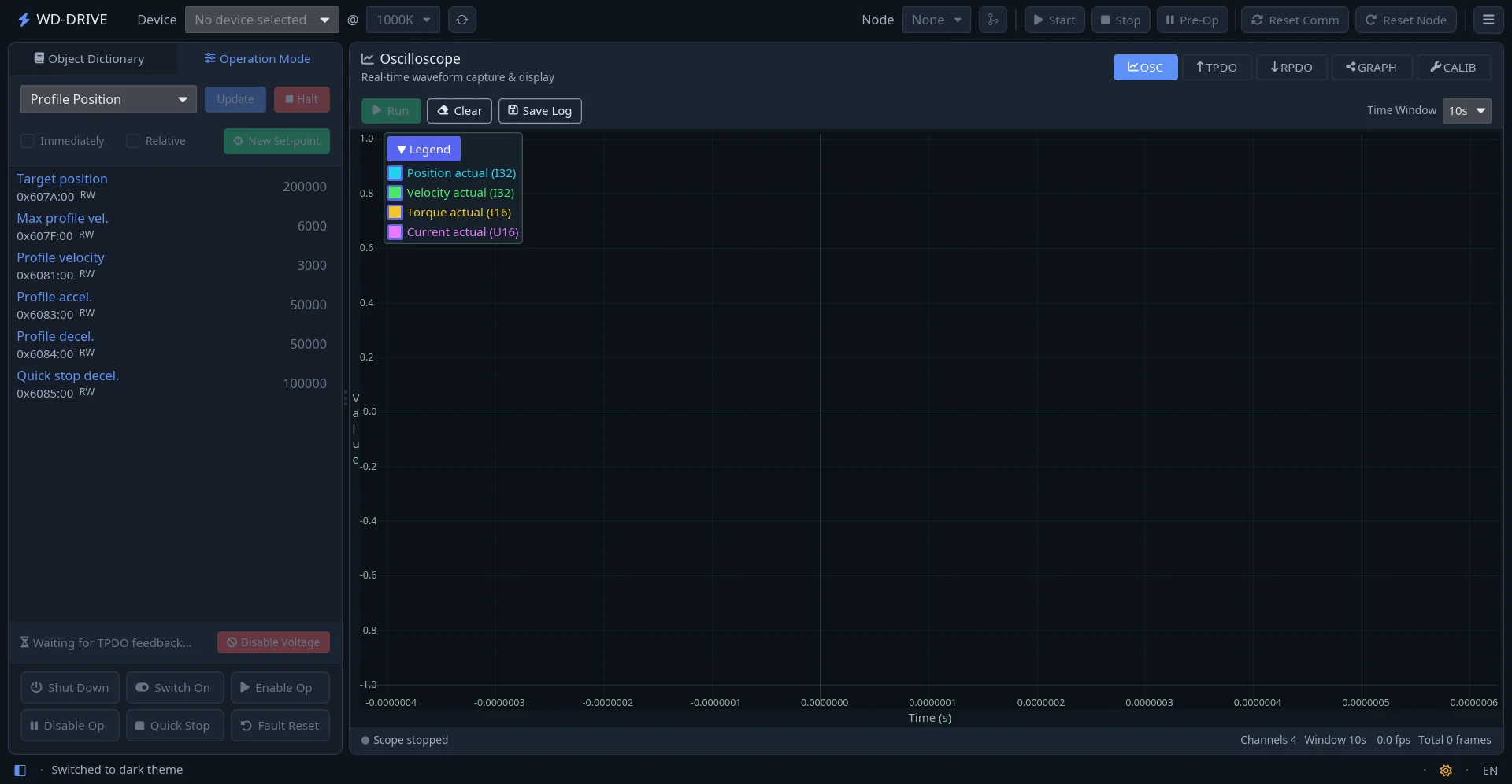1512x784 pixels.
Task: Toggle theme with sun icon
Action: (x=1446, y=771)
